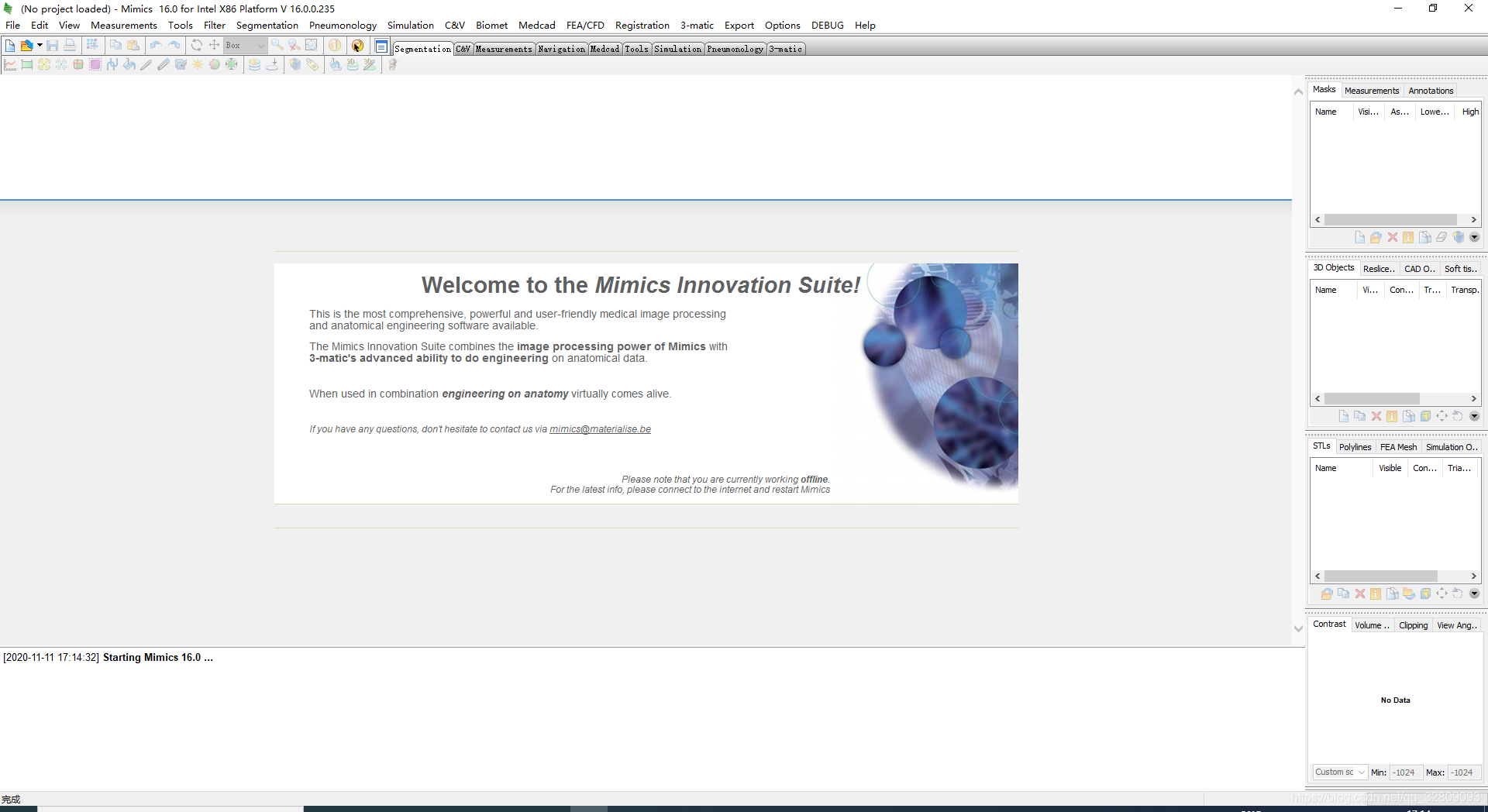Viewport: 1488px width, 812px height.
Task: Open the Box selection mode dropdown
Action: pyautogui.click(x=246, y=46)
